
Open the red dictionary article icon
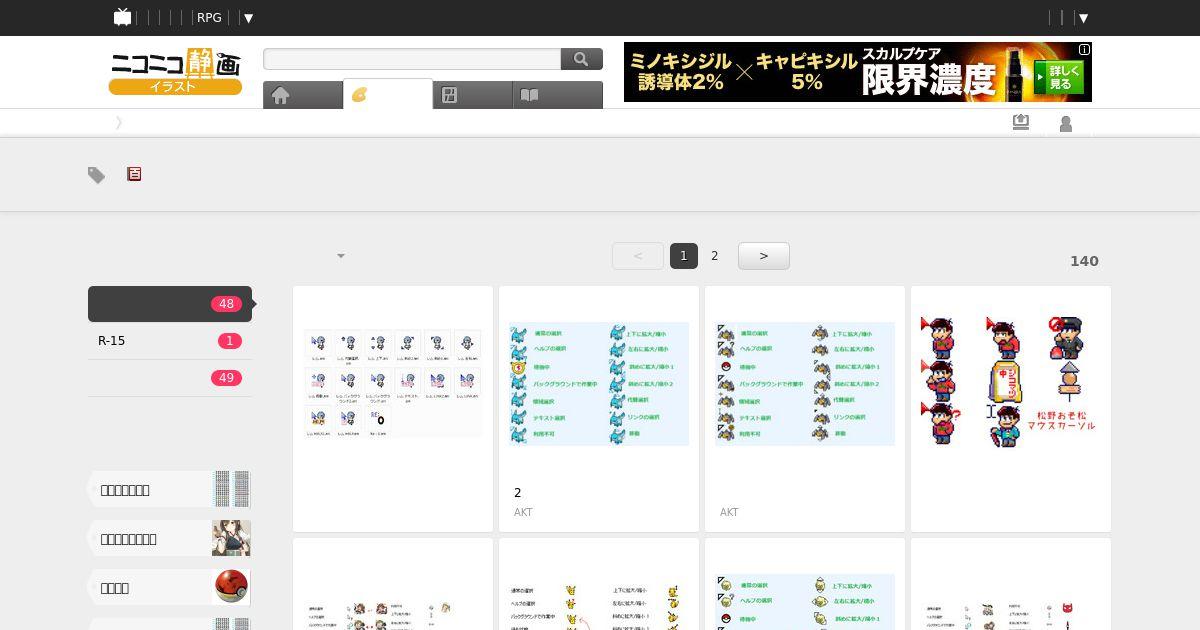pyautogui.click(x=134, y=174)
